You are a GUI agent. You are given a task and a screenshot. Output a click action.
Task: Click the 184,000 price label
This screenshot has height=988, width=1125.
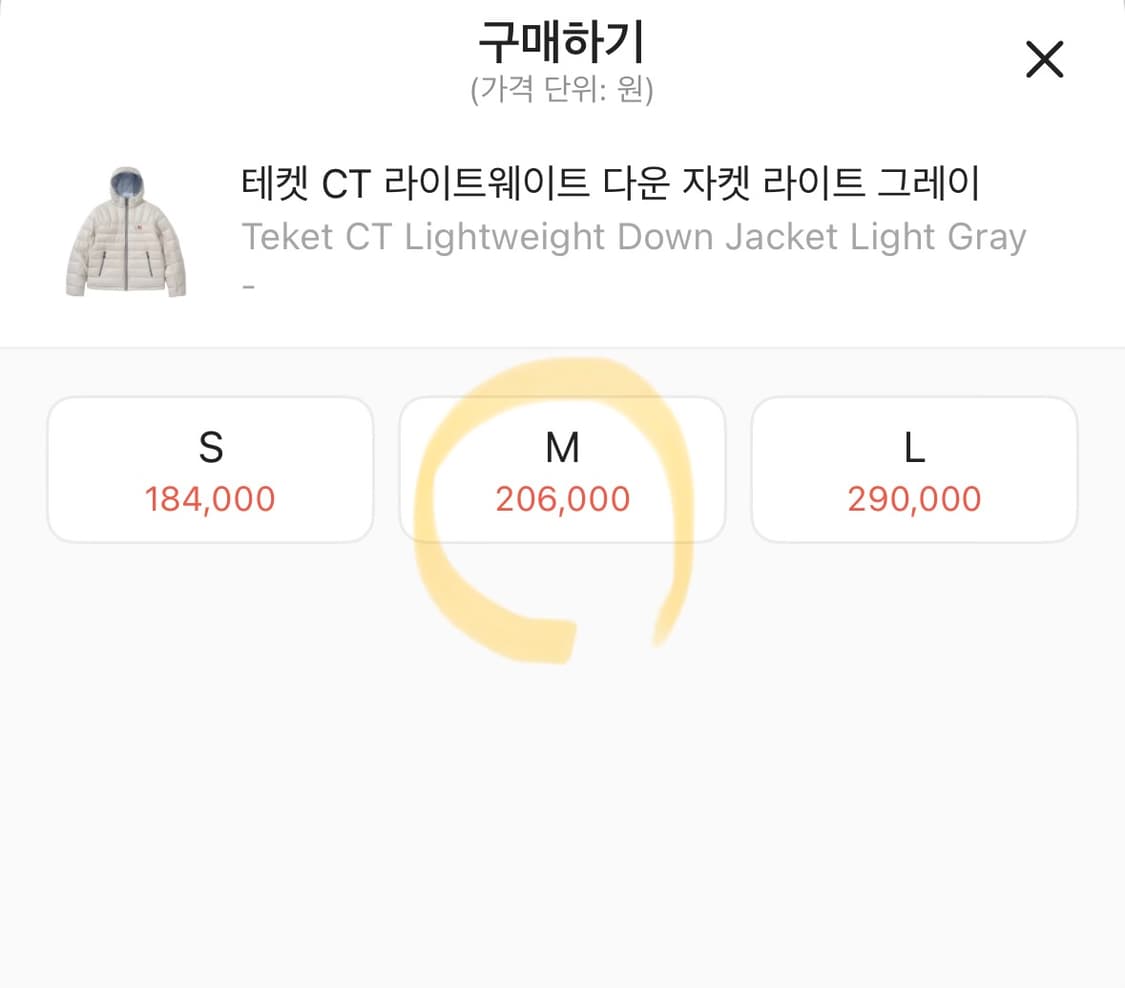[x=211, y=498]
